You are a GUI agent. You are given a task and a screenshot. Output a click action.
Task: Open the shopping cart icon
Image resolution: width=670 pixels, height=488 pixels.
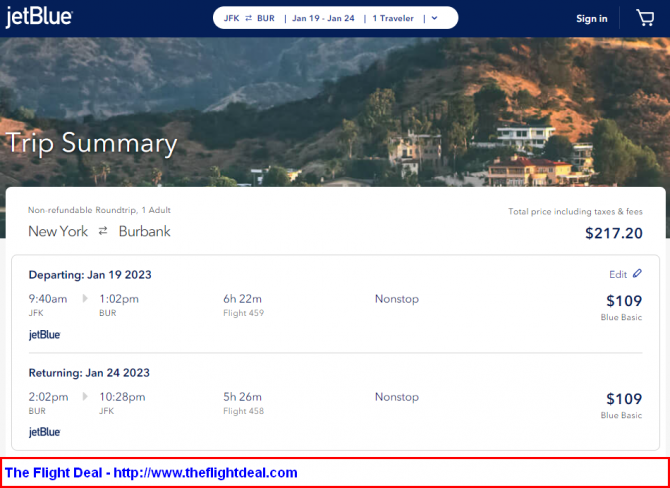pyautogui.click(x=645, y=18)
